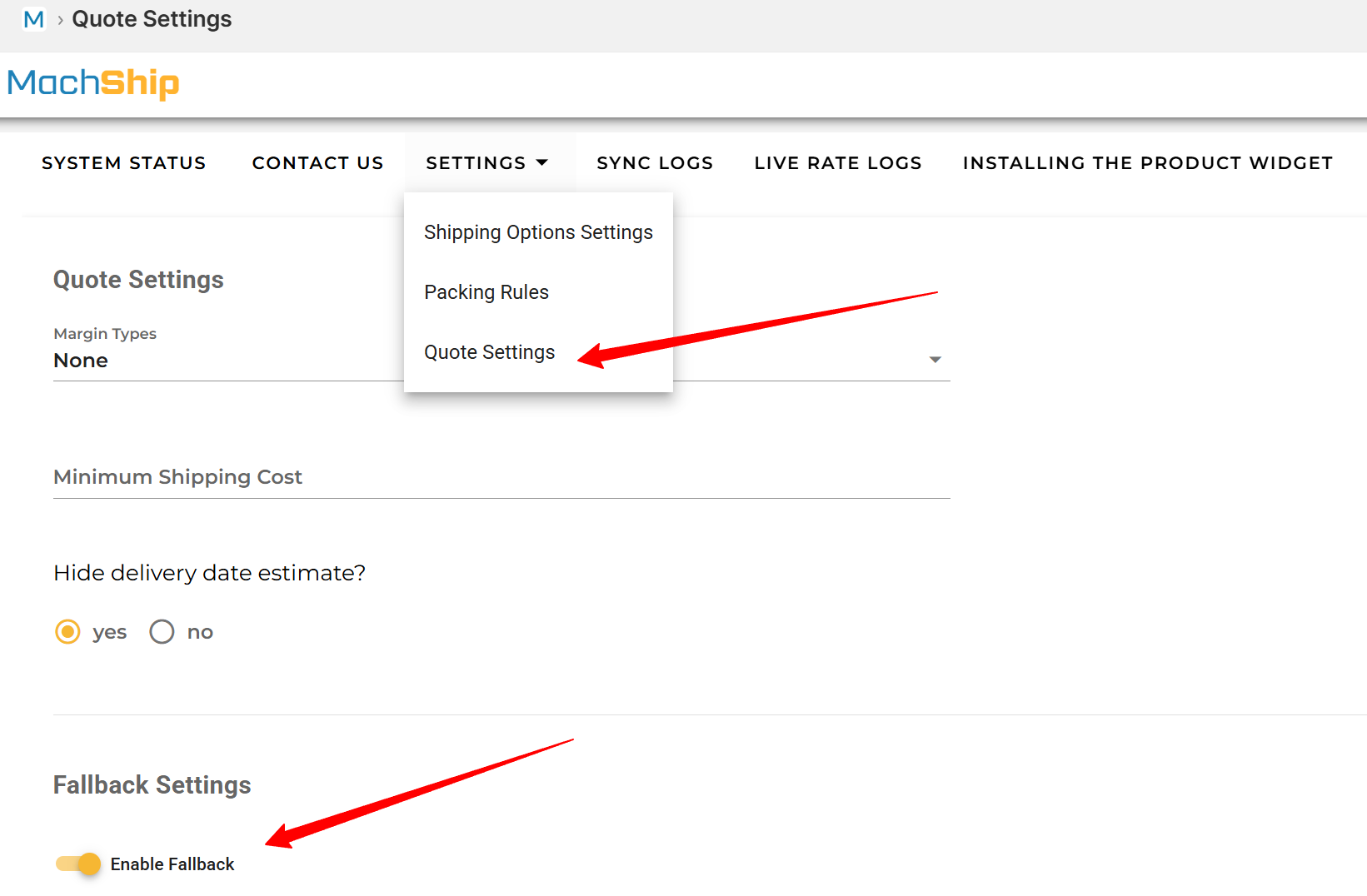The width and height of the screenshot is (1367, 896).
Task: Click the M app icon in breadcrumb
Action: click(33, 19)
